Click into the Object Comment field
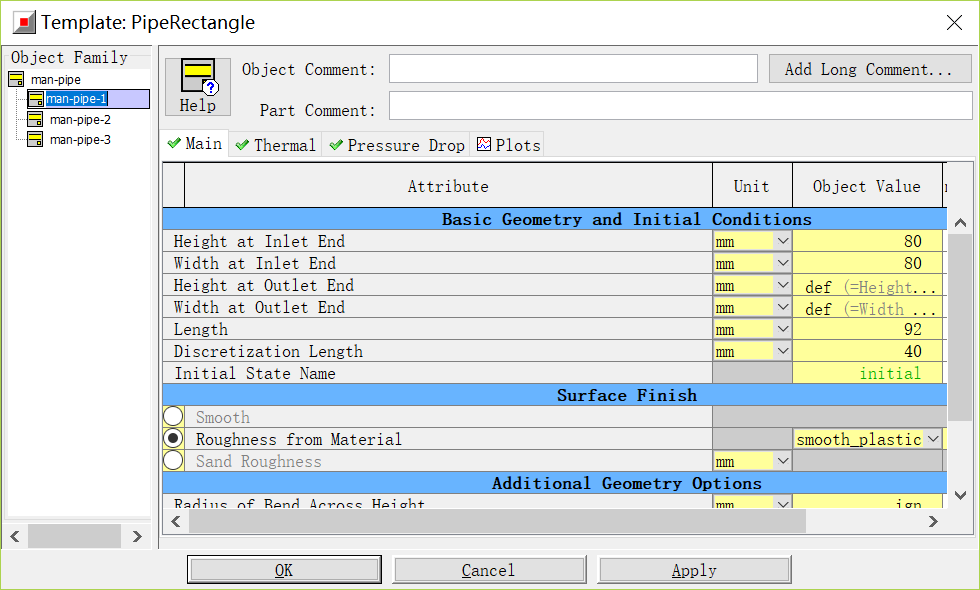The width and height of the screenshot is (980, 590). click(572, 69)
